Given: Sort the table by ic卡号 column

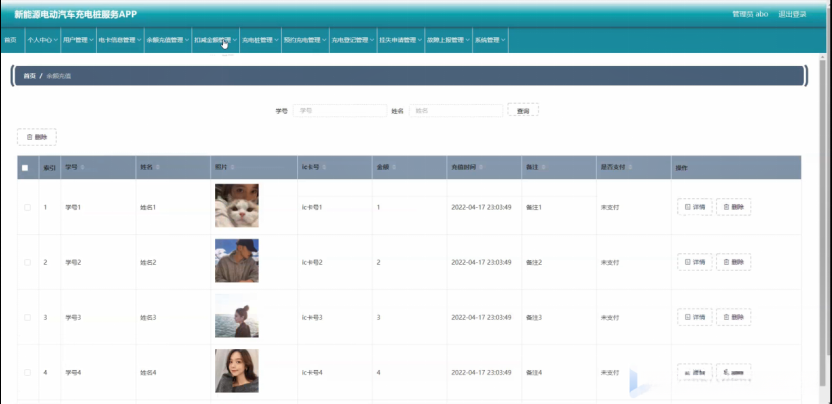Looking at the screenshot, I should tap(324, 167).
